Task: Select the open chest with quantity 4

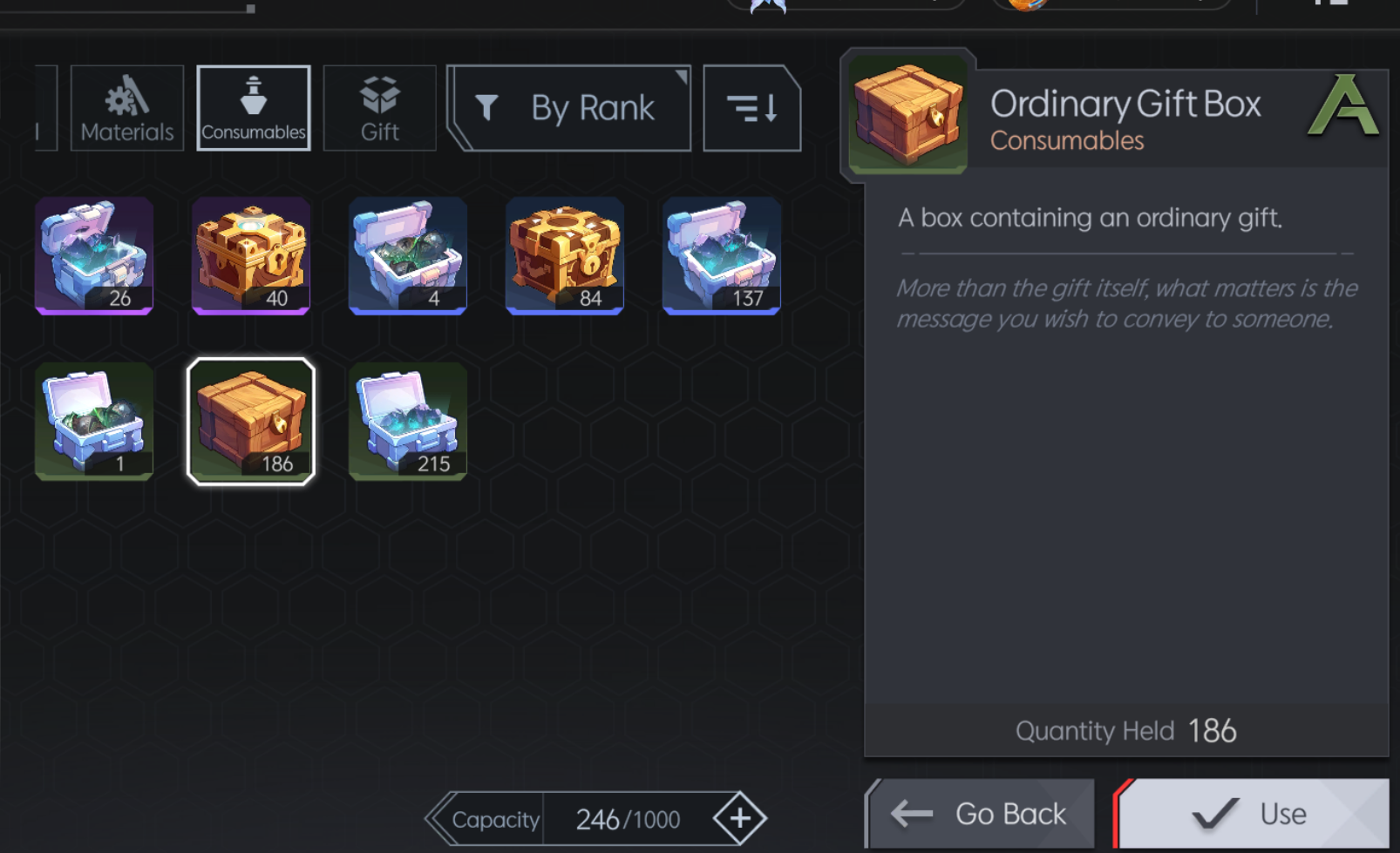Action: click(x=408, y=255)
